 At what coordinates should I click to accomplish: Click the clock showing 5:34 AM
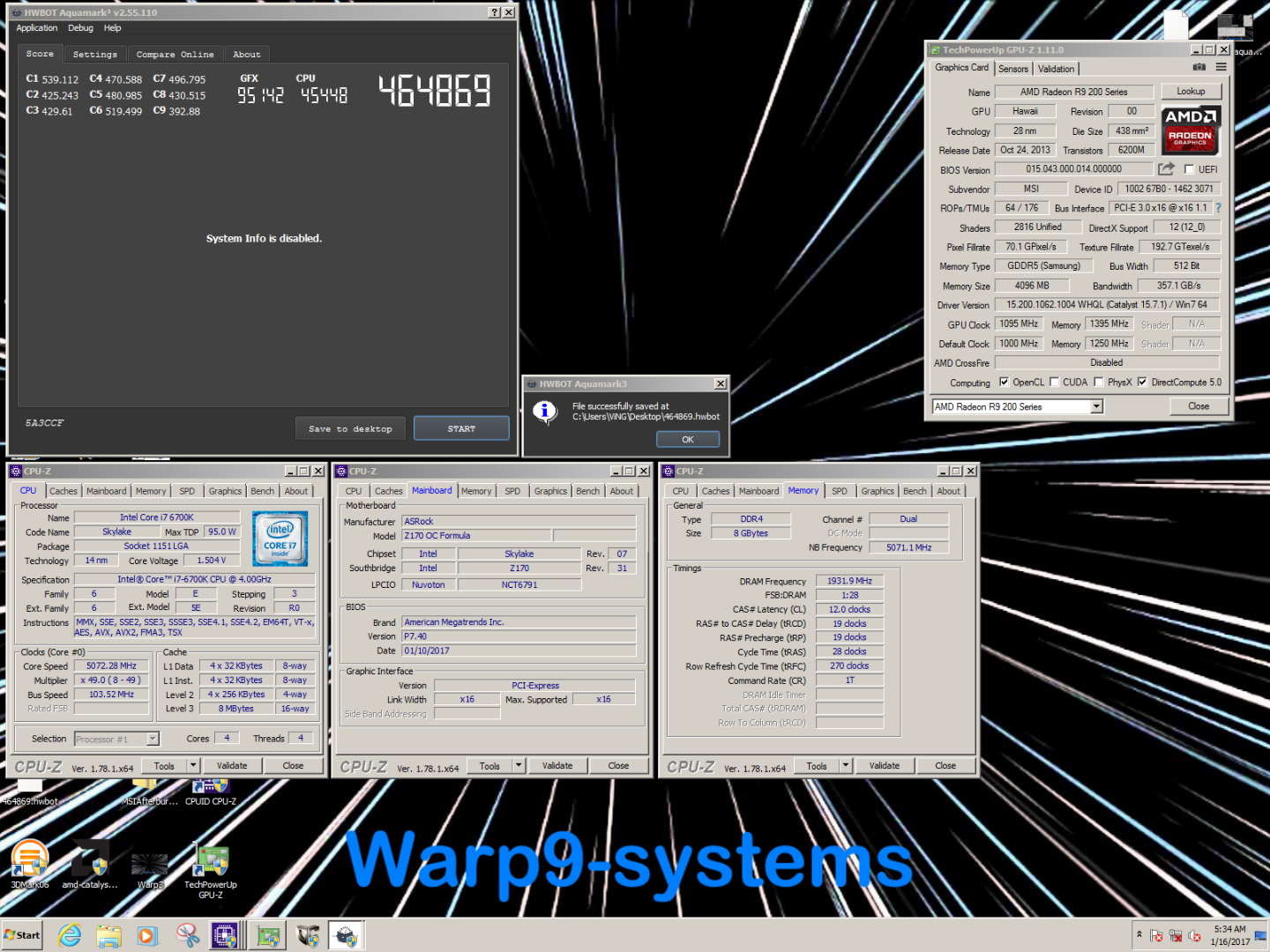click(x=1229, y=929)
